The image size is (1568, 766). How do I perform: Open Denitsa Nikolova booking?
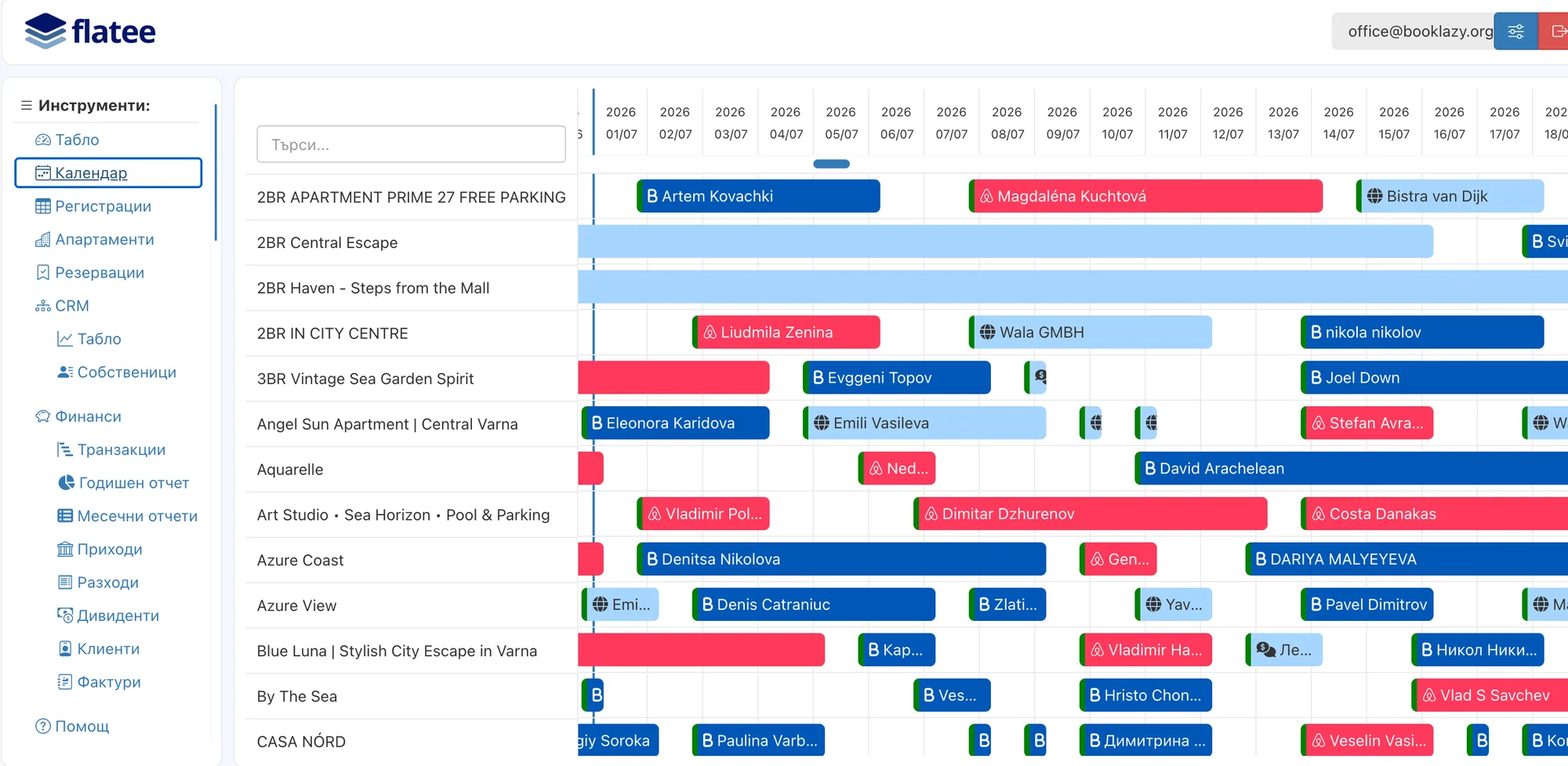click(x=841, y=559)
